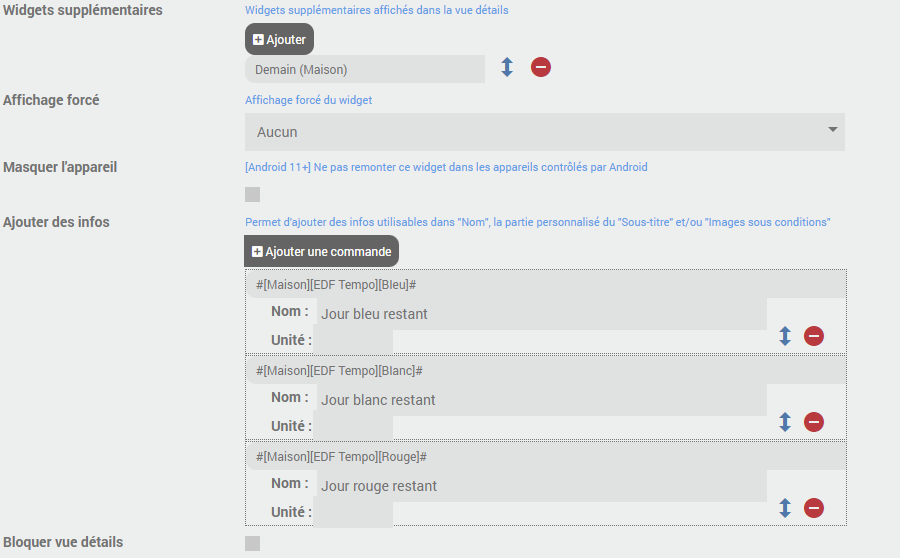Image resolution: width=900 pixels, height=558 pixels.
Task: Click the Ajouter widget button
Action: click(279, 39)
